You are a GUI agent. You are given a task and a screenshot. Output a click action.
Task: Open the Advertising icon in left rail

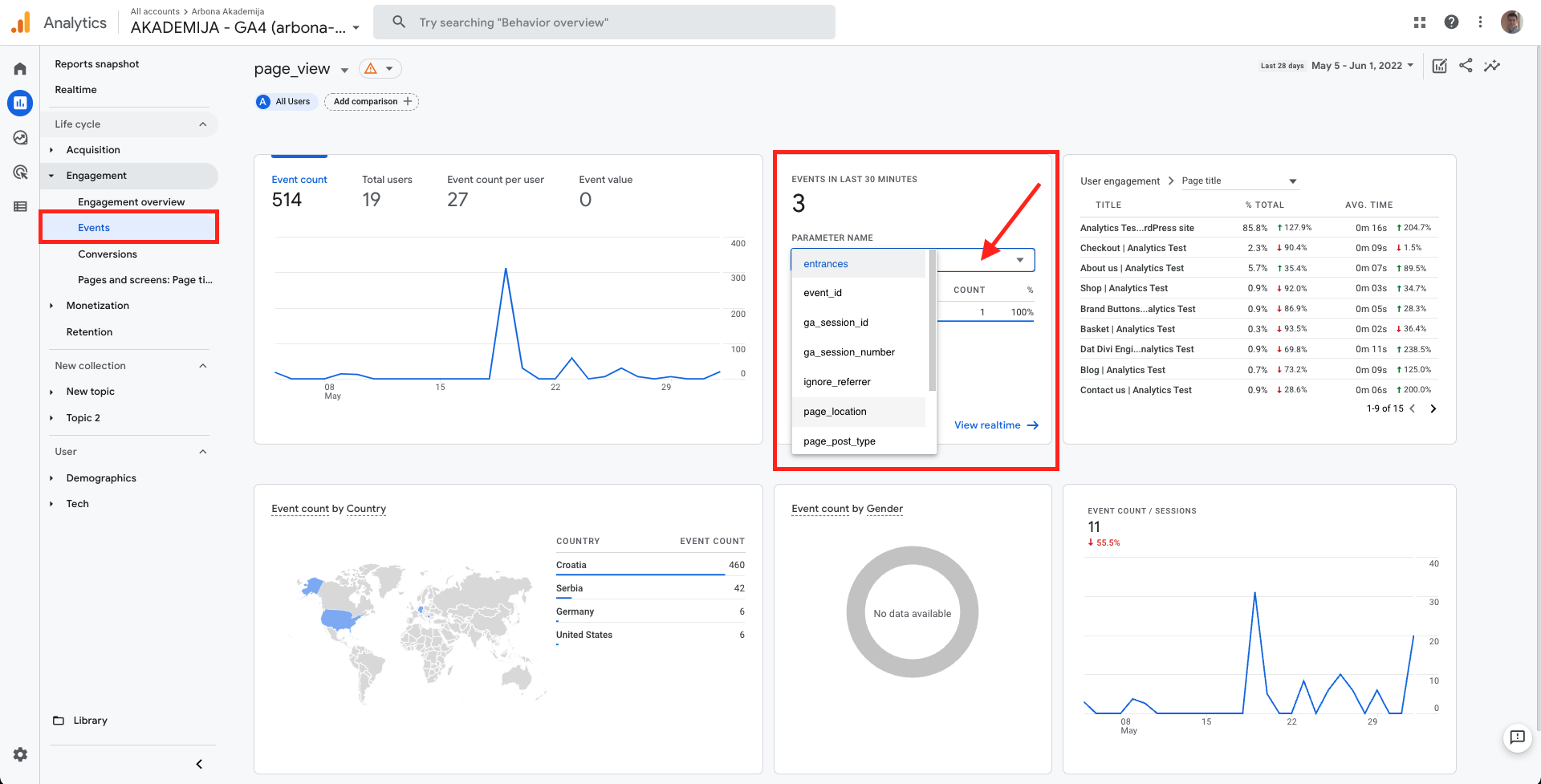point(20,173)
